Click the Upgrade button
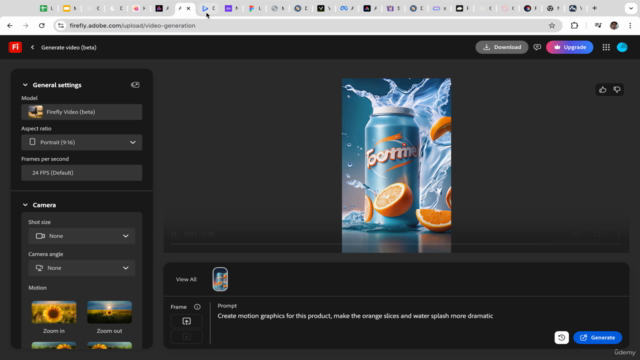 coord(569,47)
